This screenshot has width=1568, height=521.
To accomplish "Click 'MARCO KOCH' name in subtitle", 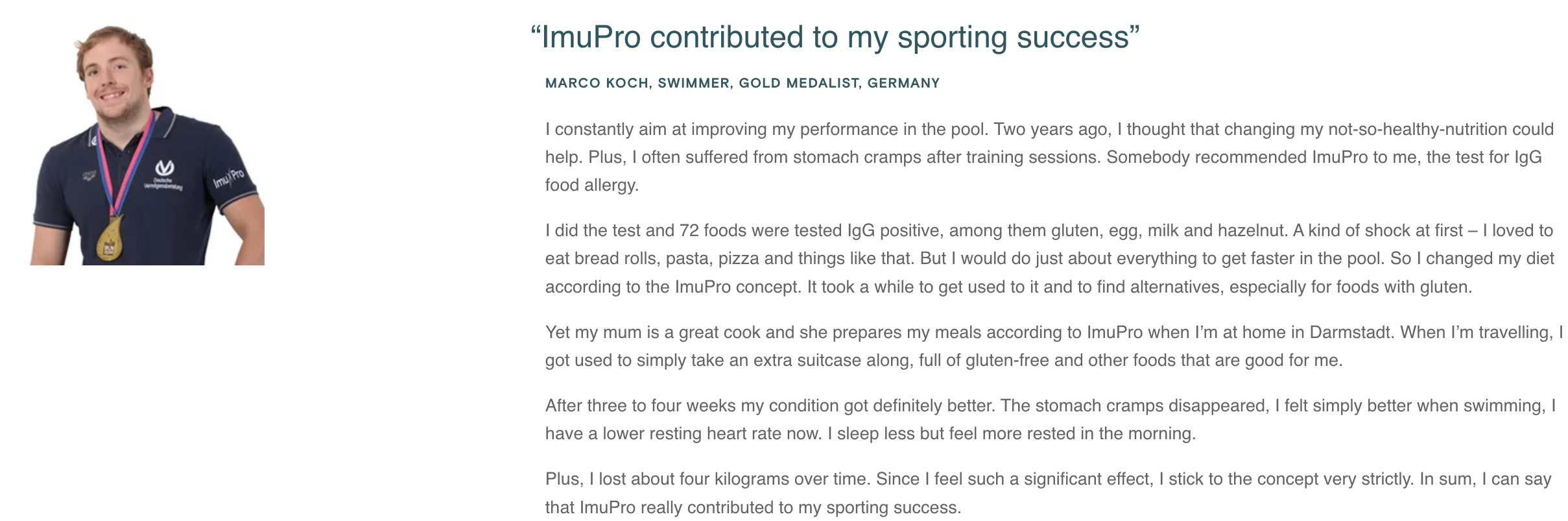I will [597, 83].
